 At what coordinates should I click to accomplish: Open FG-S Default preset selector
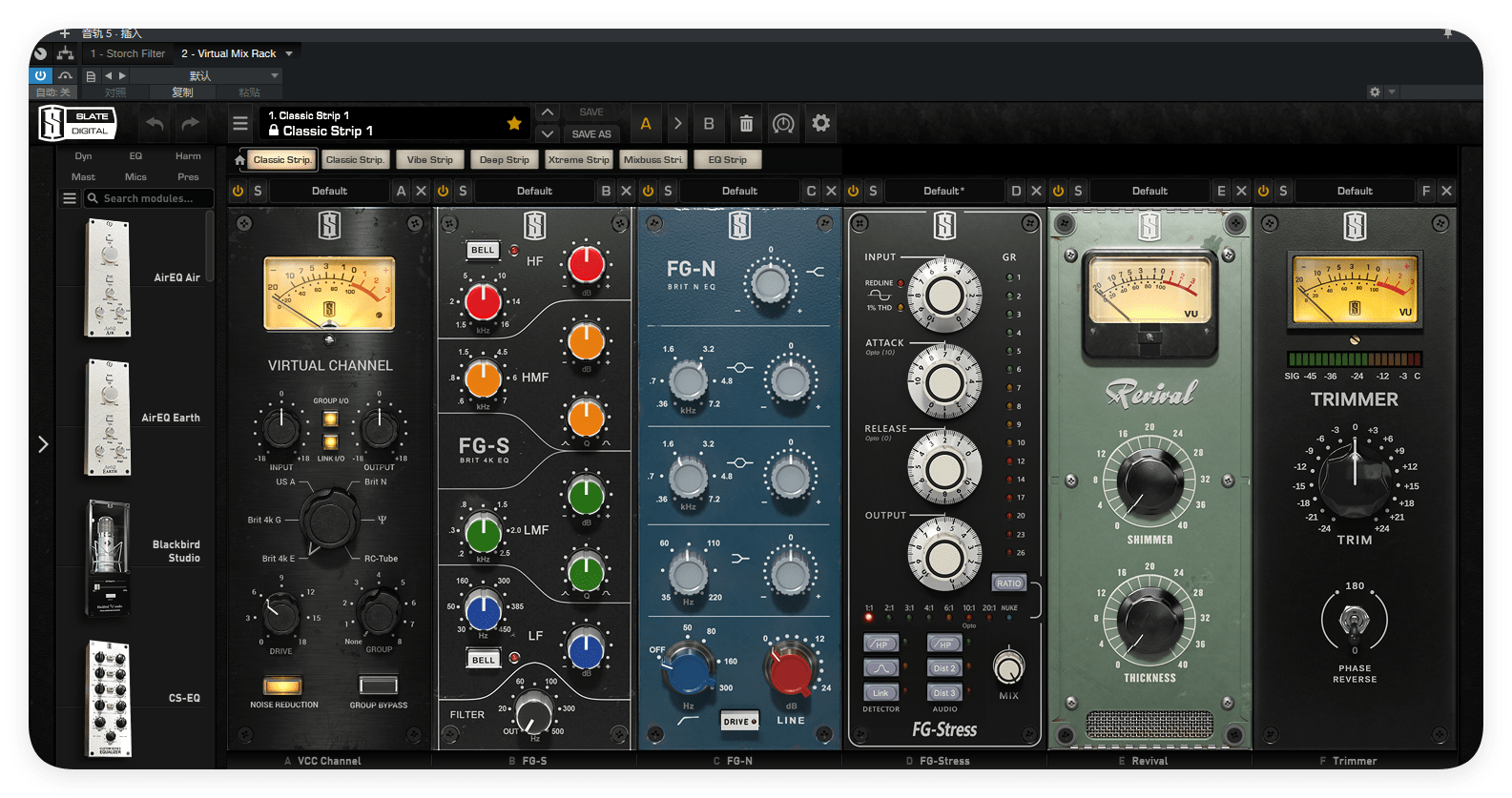click(535, 191)
